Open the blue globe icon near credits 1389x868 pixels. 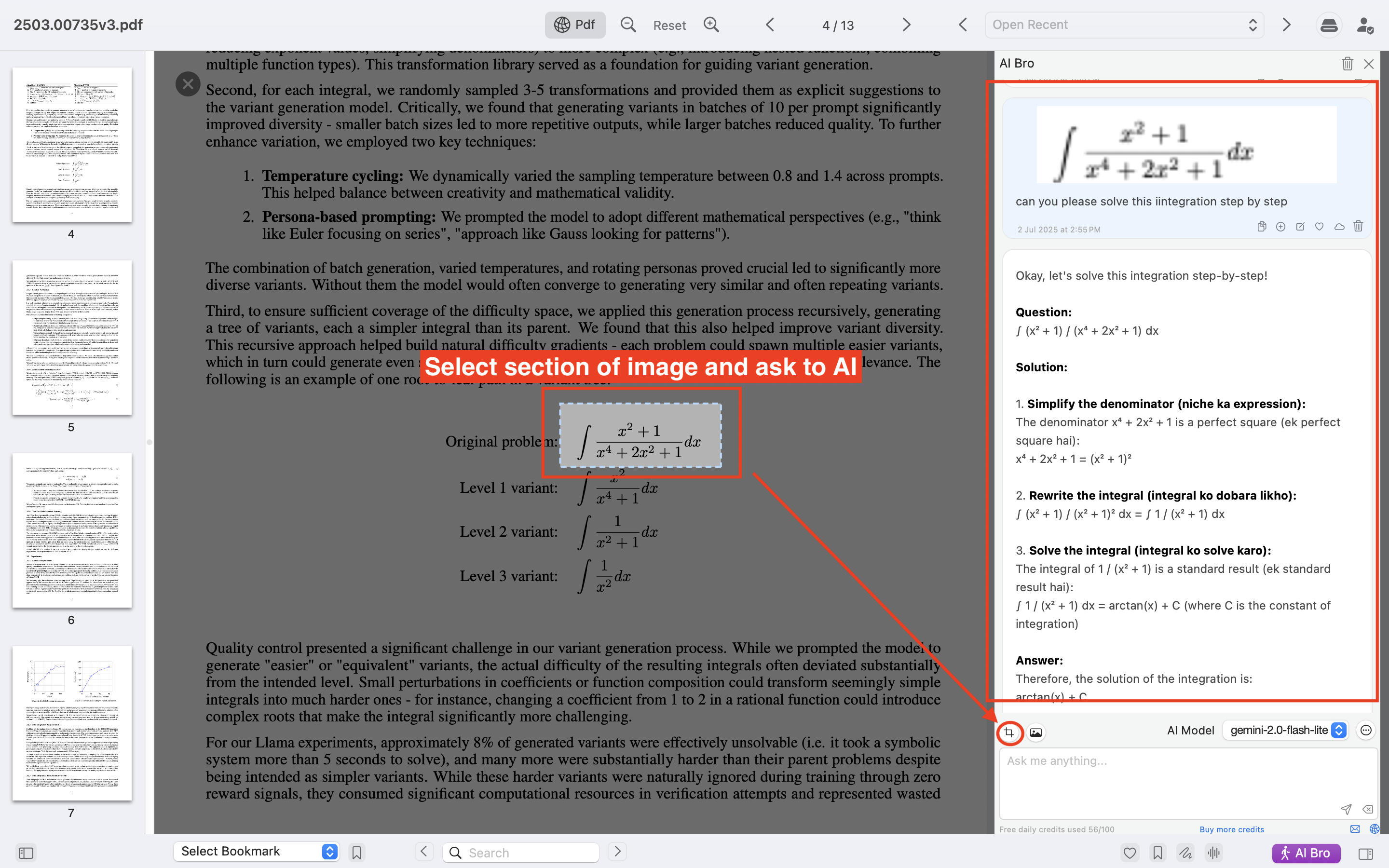[x=1374, y=829]
